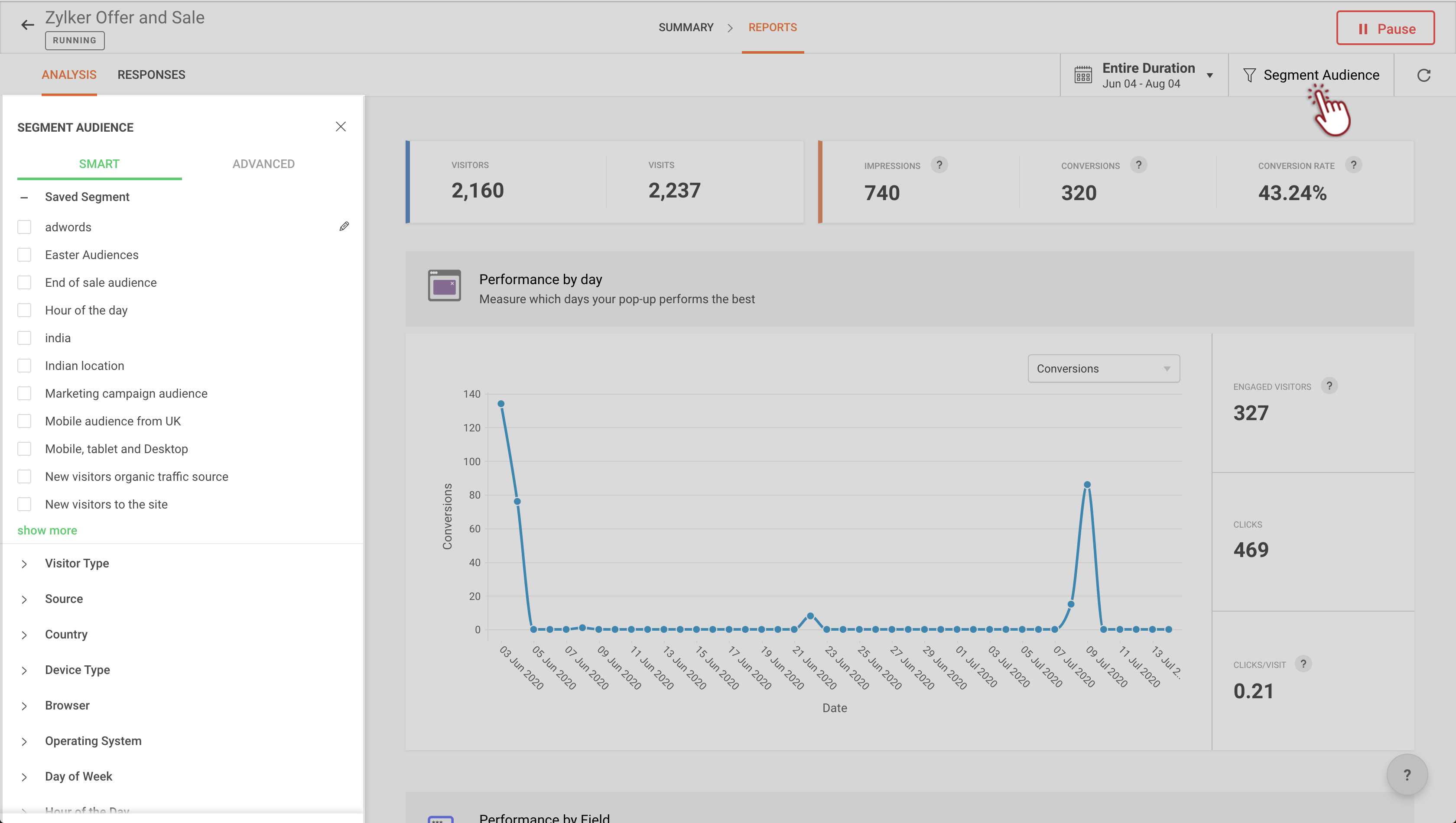Screen dimensions: 1456x823
Task: Pause the running pop-up
Action: point(1385,28)
